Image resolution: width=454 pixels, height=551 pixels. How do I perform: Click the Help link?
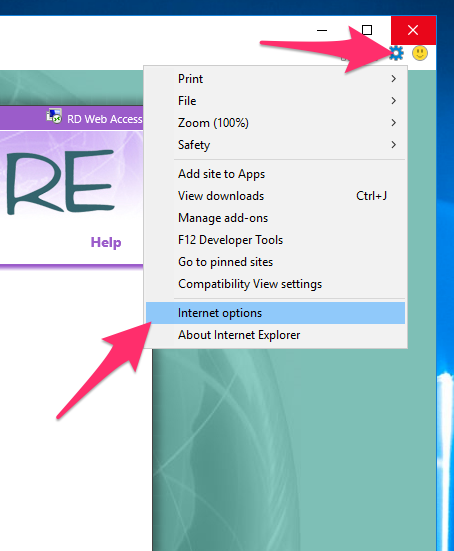[106, 242]
